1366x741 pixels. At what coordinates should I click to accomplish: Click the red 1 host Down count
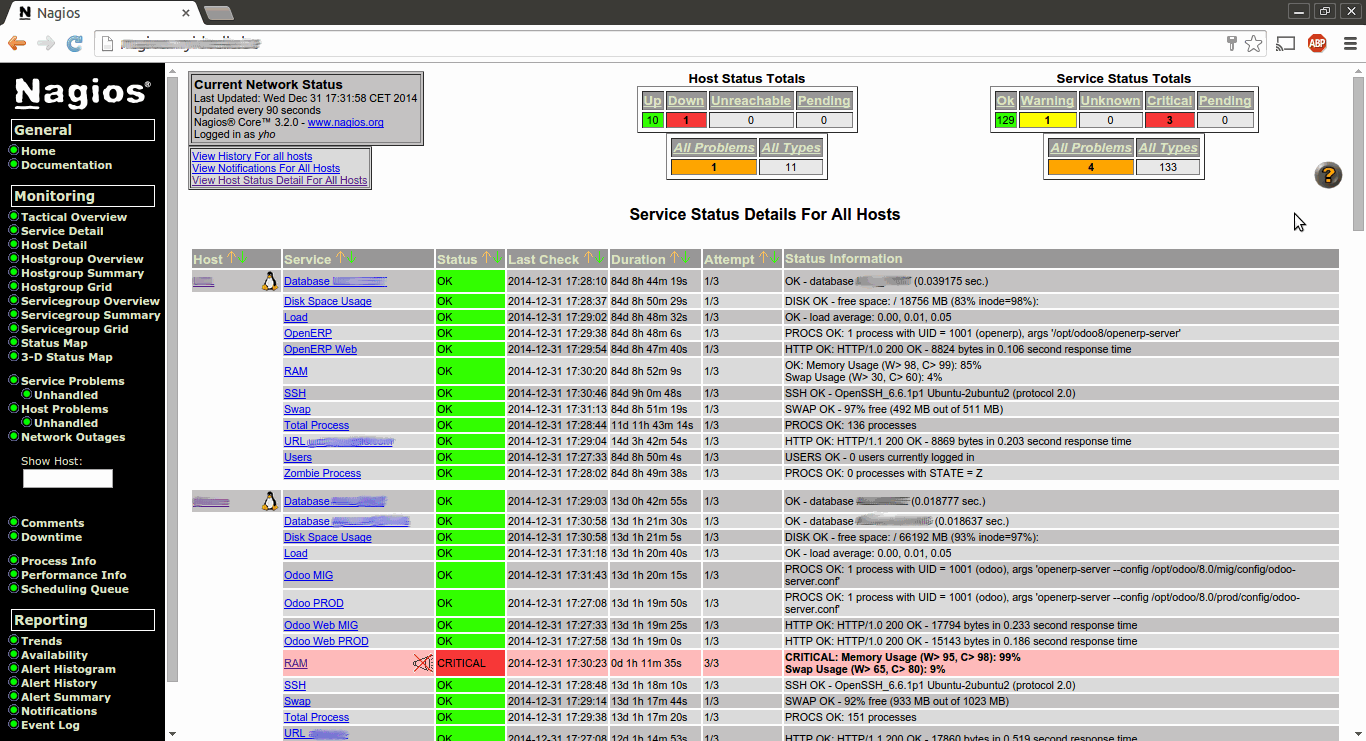[x=686, y=120]
